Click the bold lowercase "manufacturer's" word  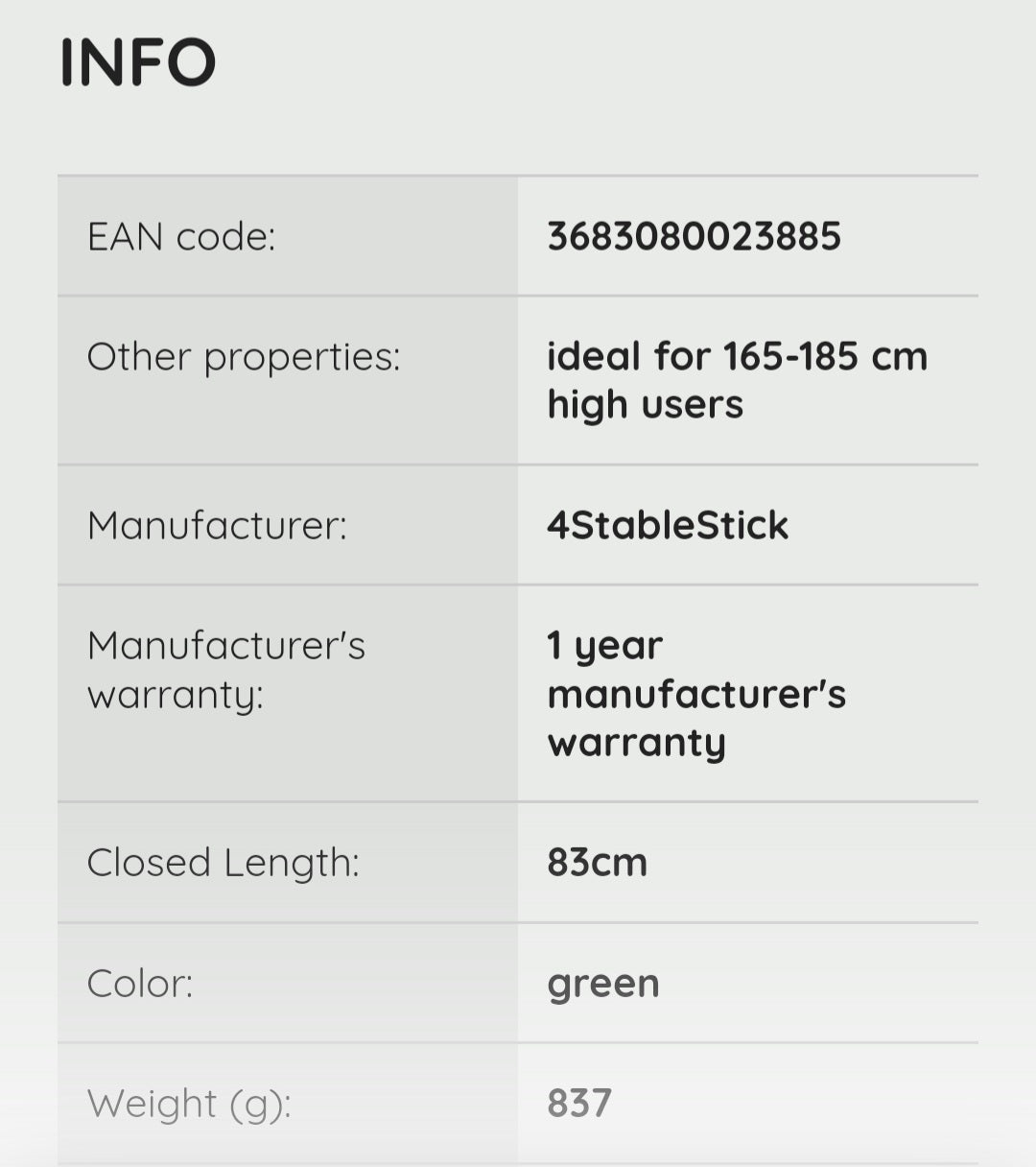click(696, 695)
